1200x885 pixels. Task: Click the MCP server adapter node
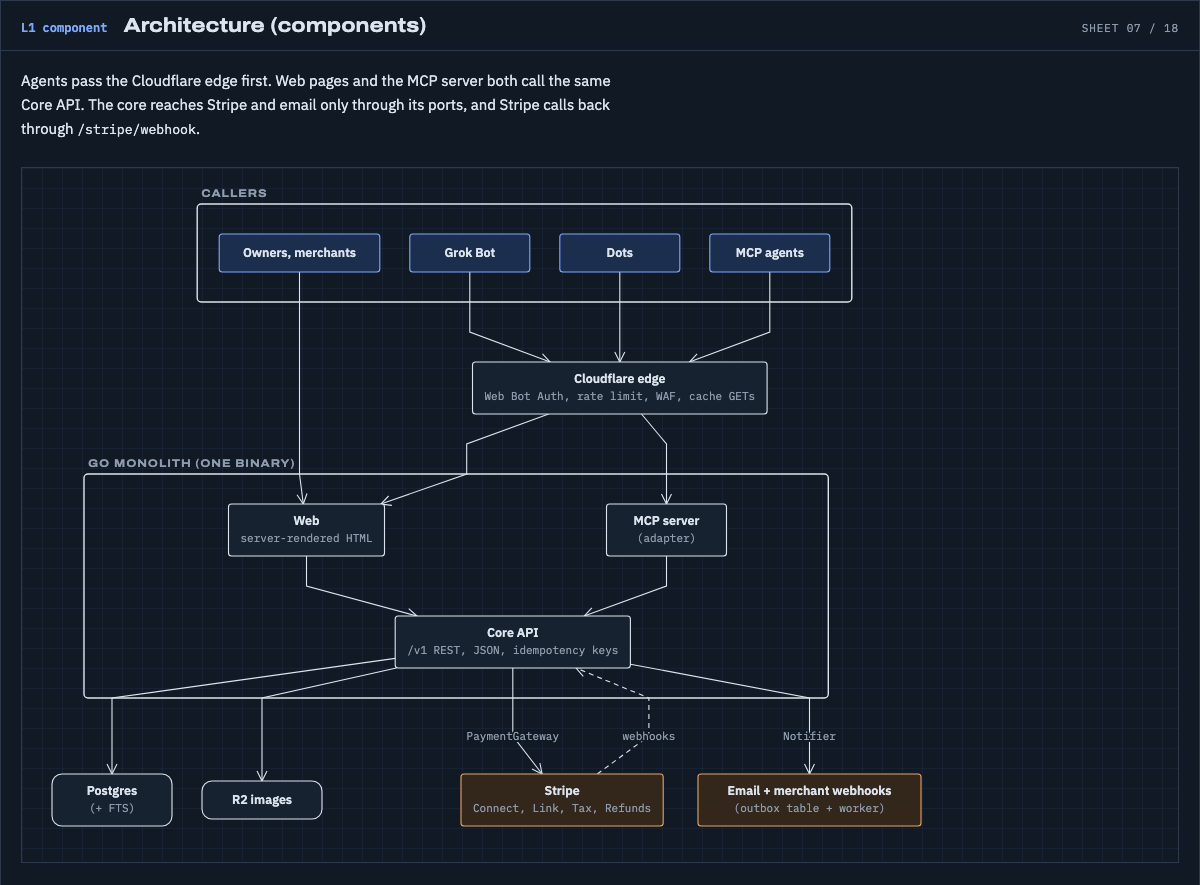(x=667, y=530)
